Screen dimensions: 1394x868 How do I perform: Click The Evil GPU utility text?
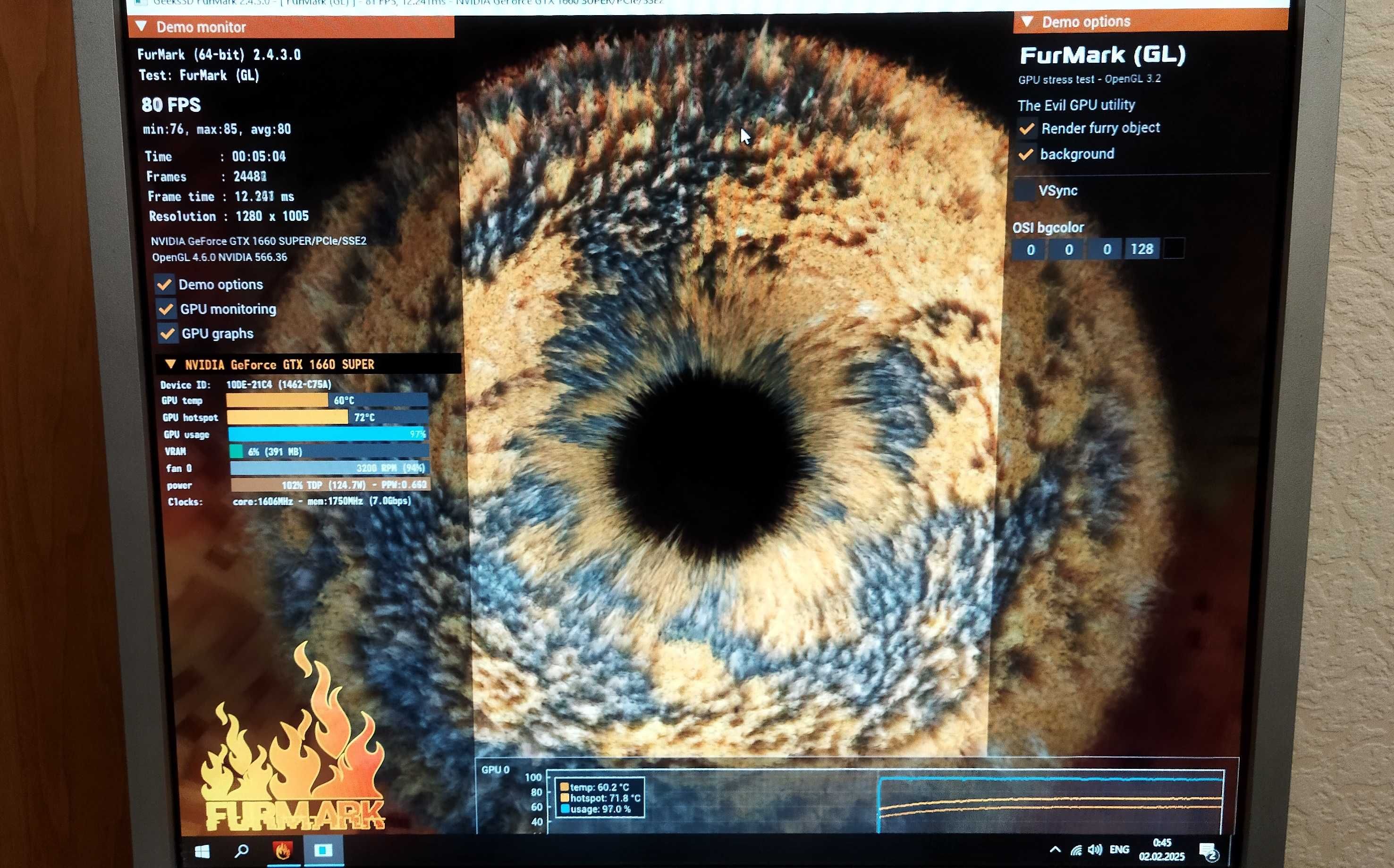pos(1076,105)
